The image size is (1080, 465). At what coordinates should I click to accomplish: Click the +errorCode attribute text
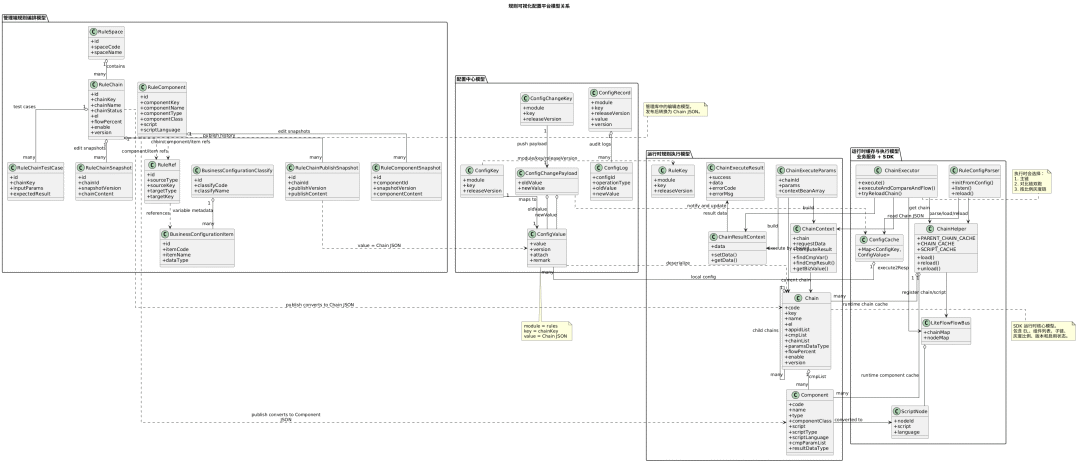[723, 187]
